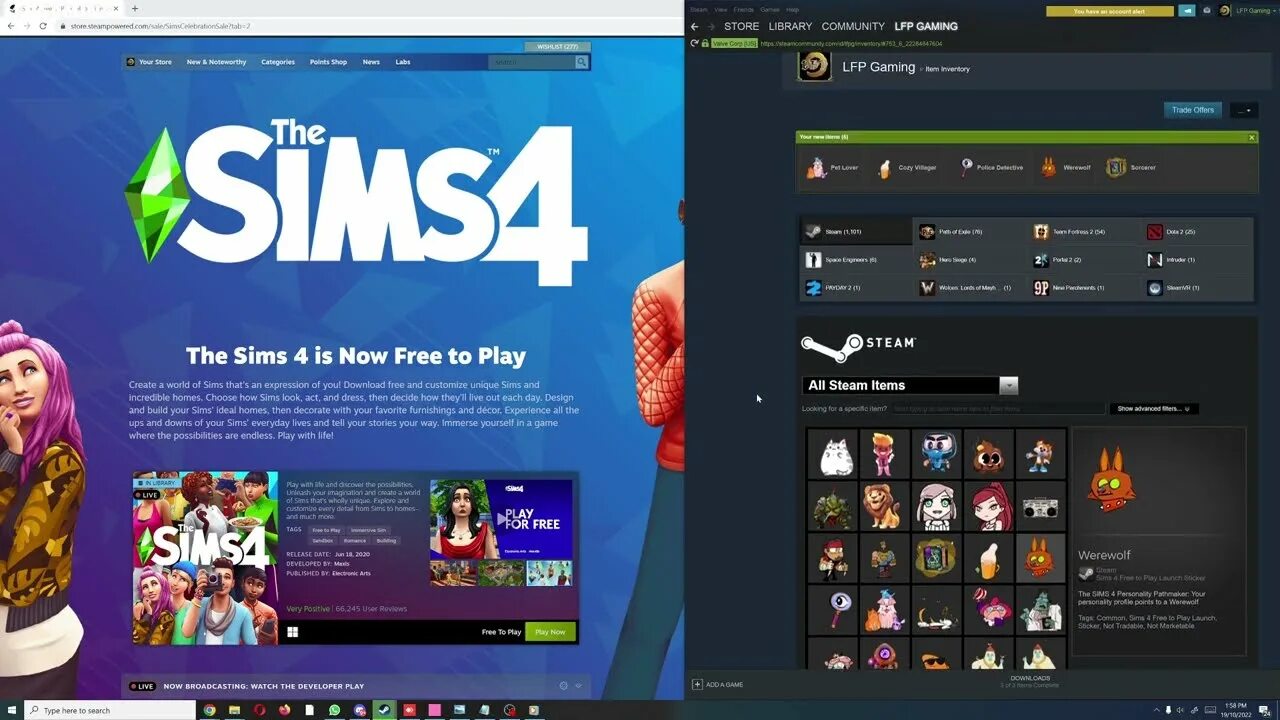Click the Police Detective new item
The image size is (1280, 720).
[x=991, y=168]
